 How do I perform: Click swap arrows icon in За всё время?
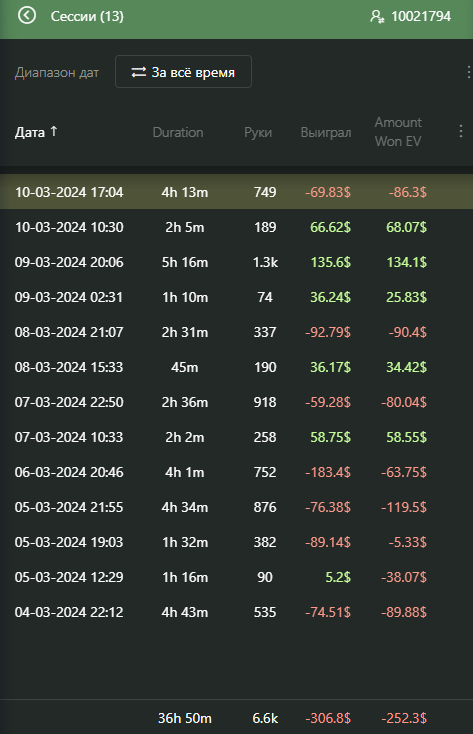(138, 72)
